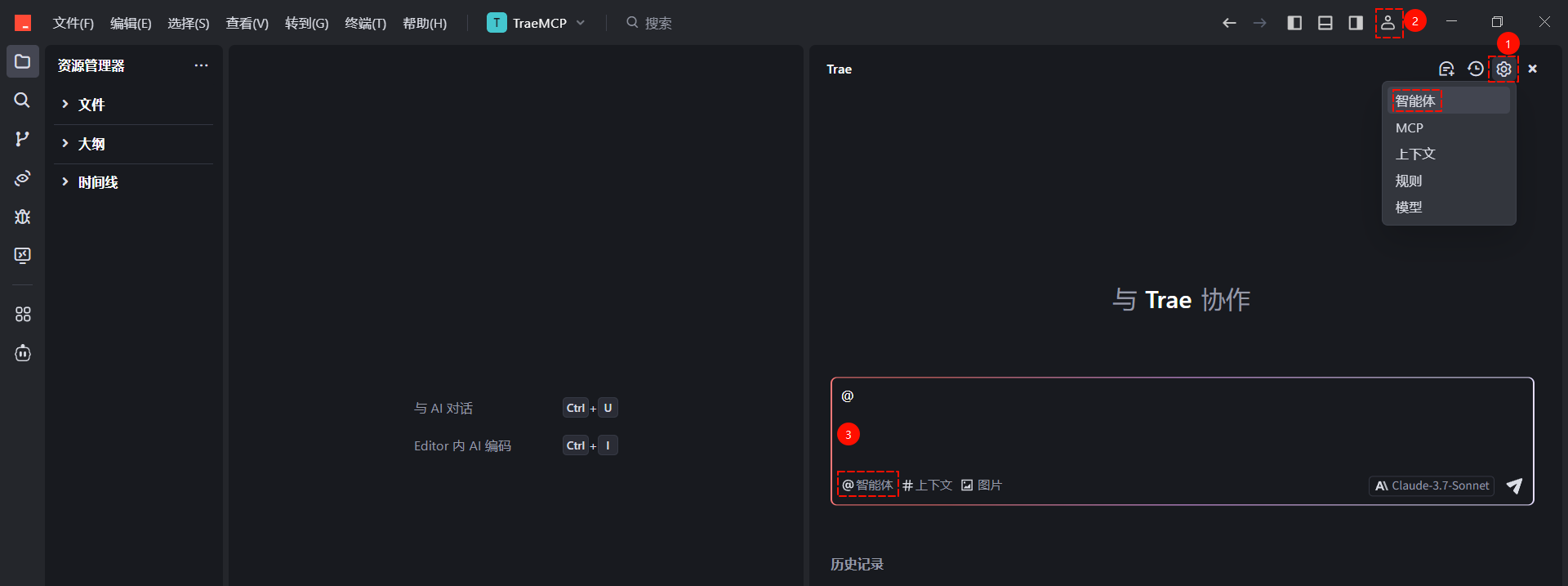
Task: Open the AI robot icon in activity bar
Action: click(23, 353)
